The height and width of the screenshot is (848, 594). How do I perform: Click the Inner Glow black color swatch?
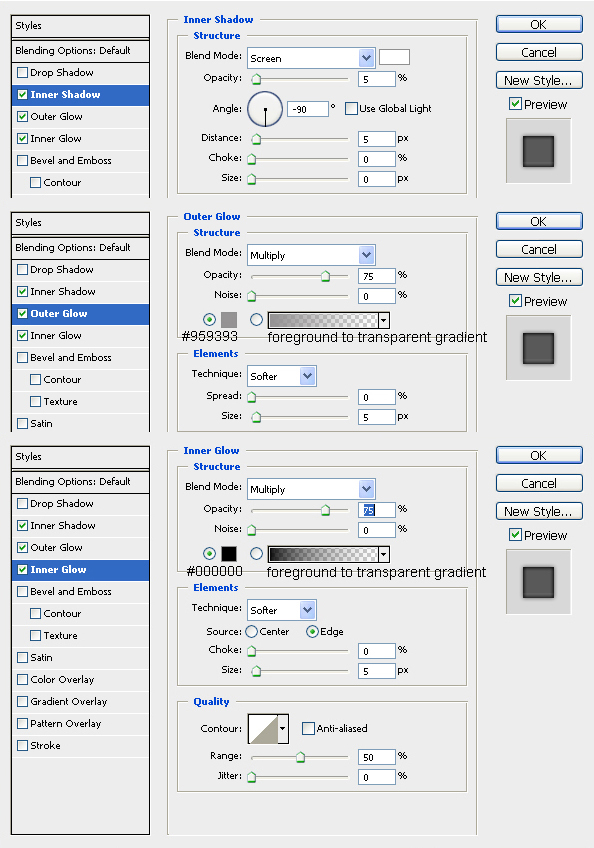[x=229, y=554]
